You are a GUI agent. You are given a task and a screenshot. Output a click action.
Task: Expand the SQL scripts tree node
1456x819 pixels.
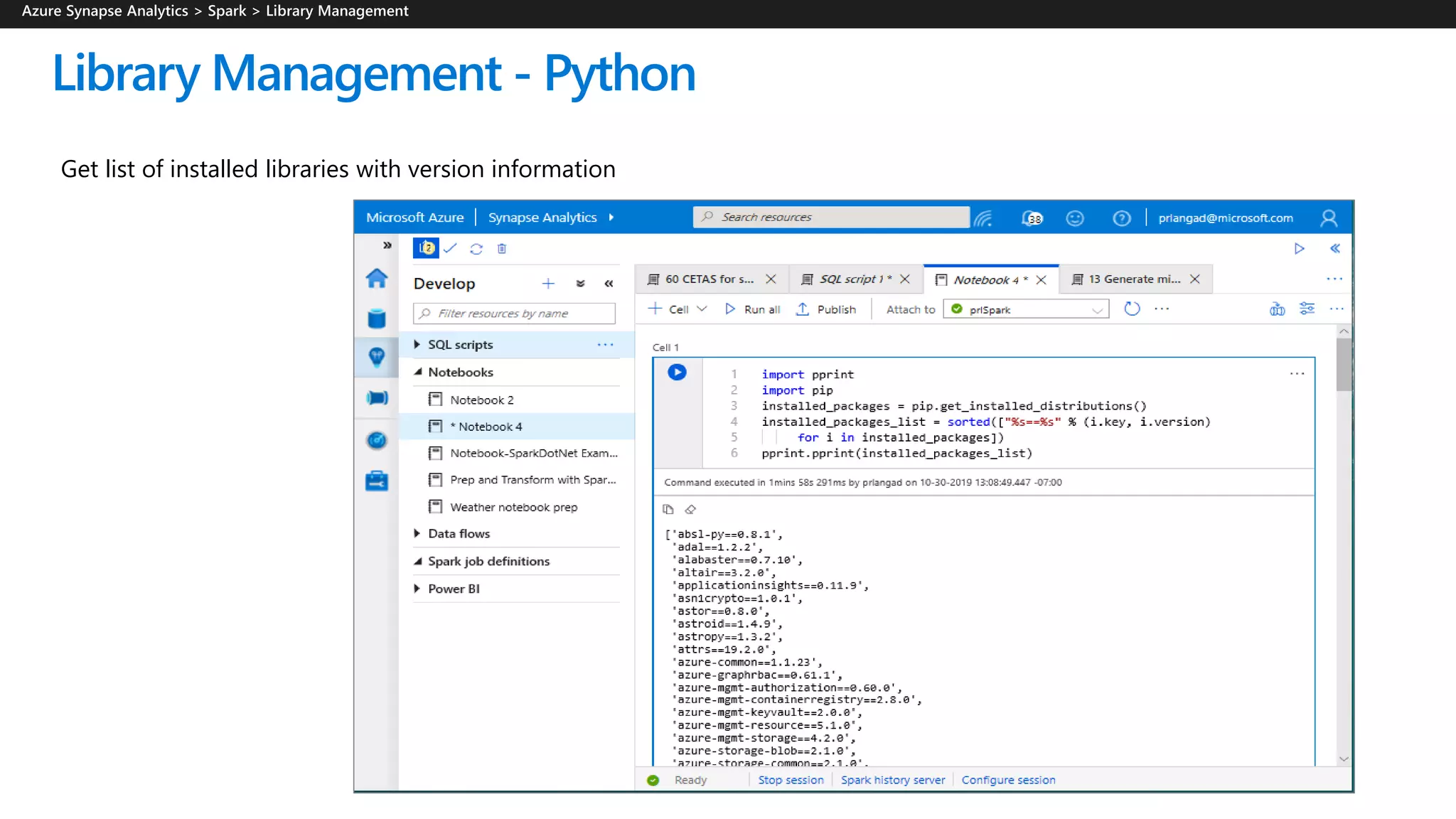tap(417, 344)
